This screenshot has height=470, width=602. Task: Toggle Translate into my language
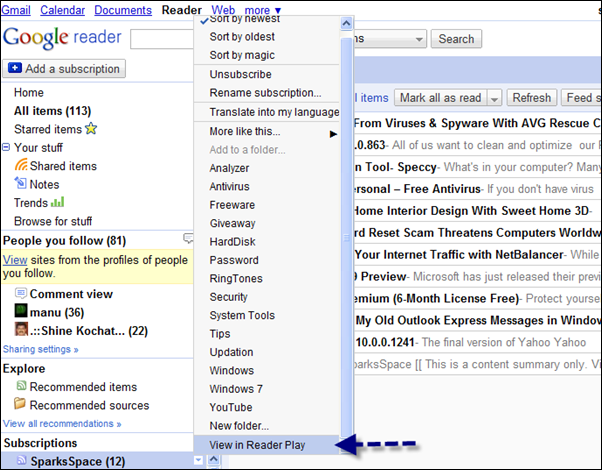tap(274, 112)
